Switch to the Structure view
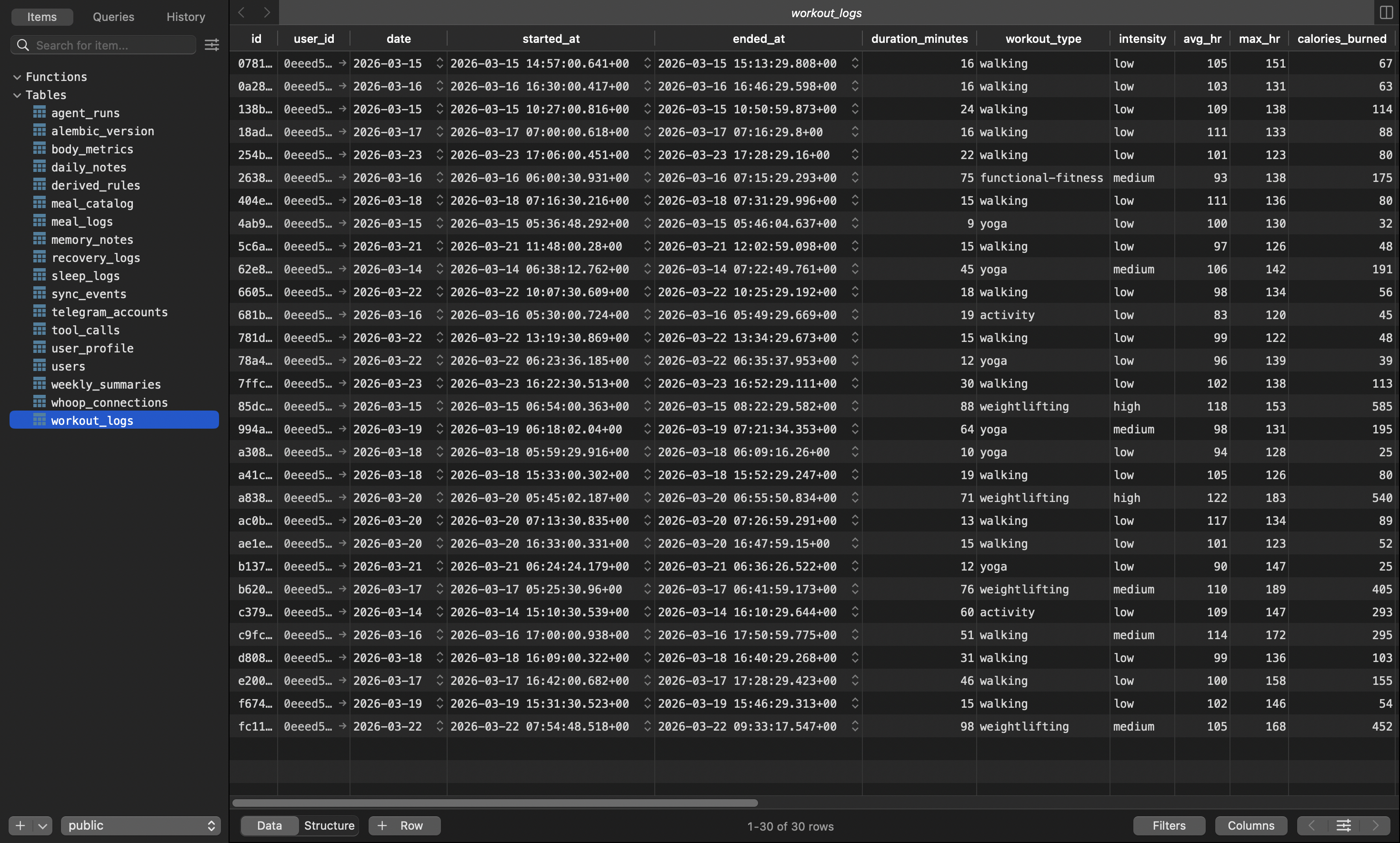The height and width of the screenshot is (843, 1400). pos(329,825)
